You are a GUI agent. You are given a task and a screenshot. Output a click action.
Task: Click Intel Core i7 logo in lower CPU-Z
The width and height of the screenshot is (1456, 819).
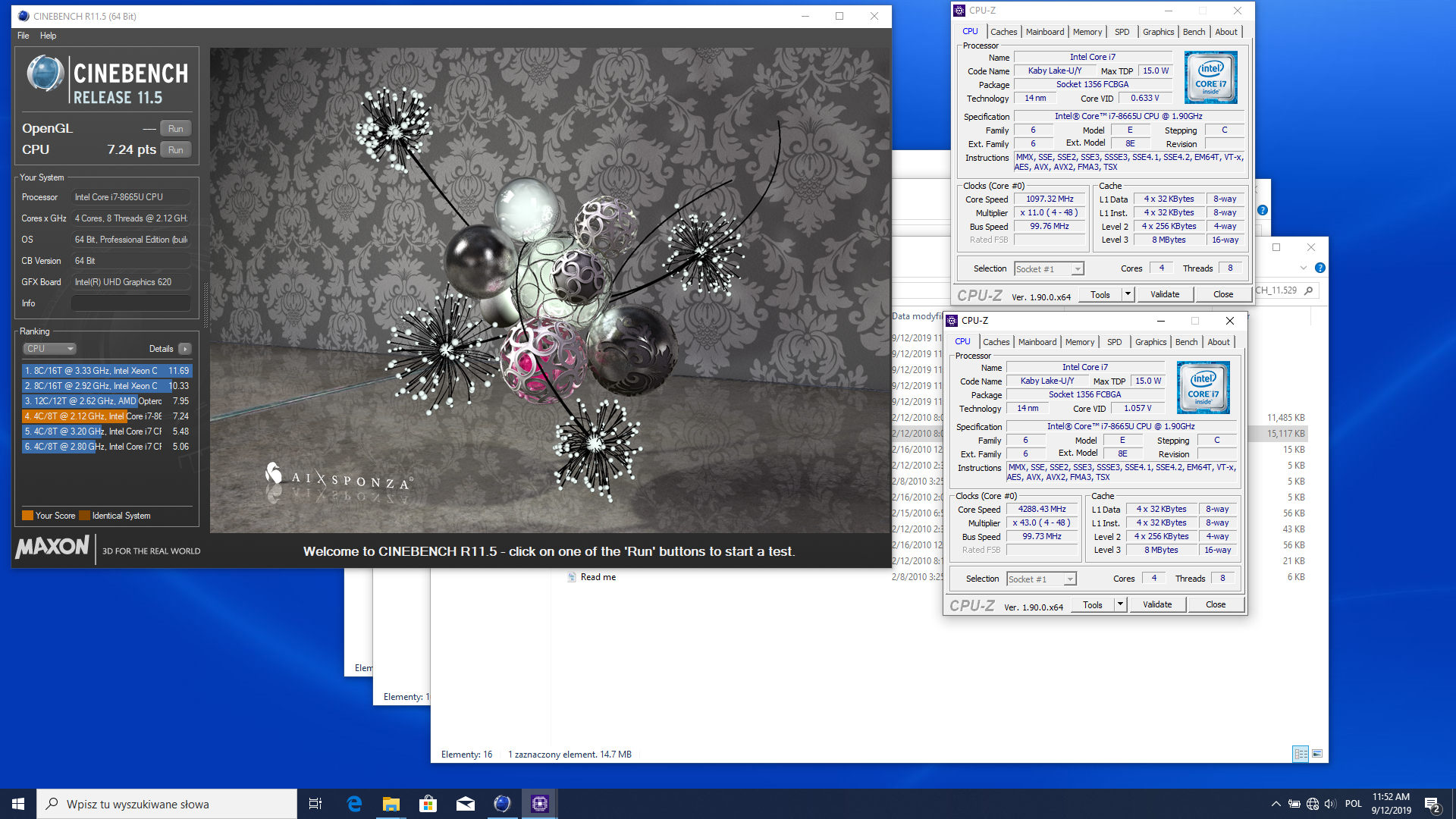coord(1203,388)
